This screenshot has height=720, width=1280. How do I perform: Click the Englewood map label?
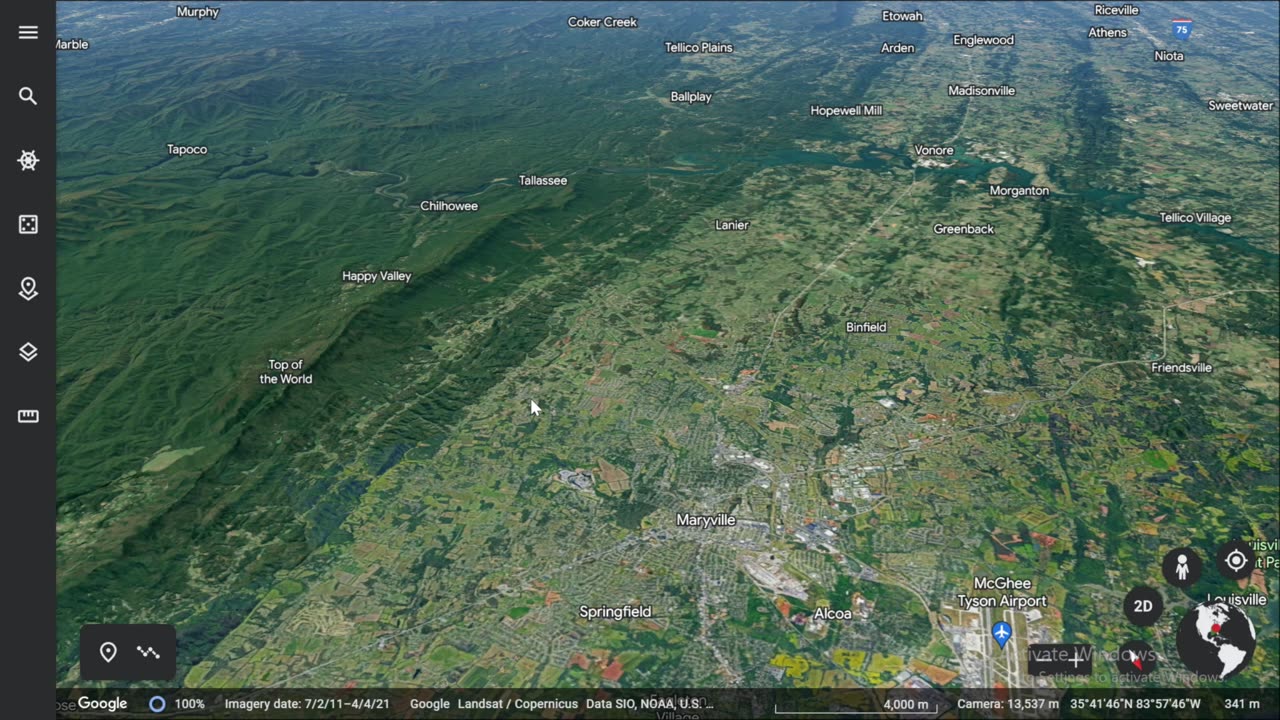click(x=983, y=41)
